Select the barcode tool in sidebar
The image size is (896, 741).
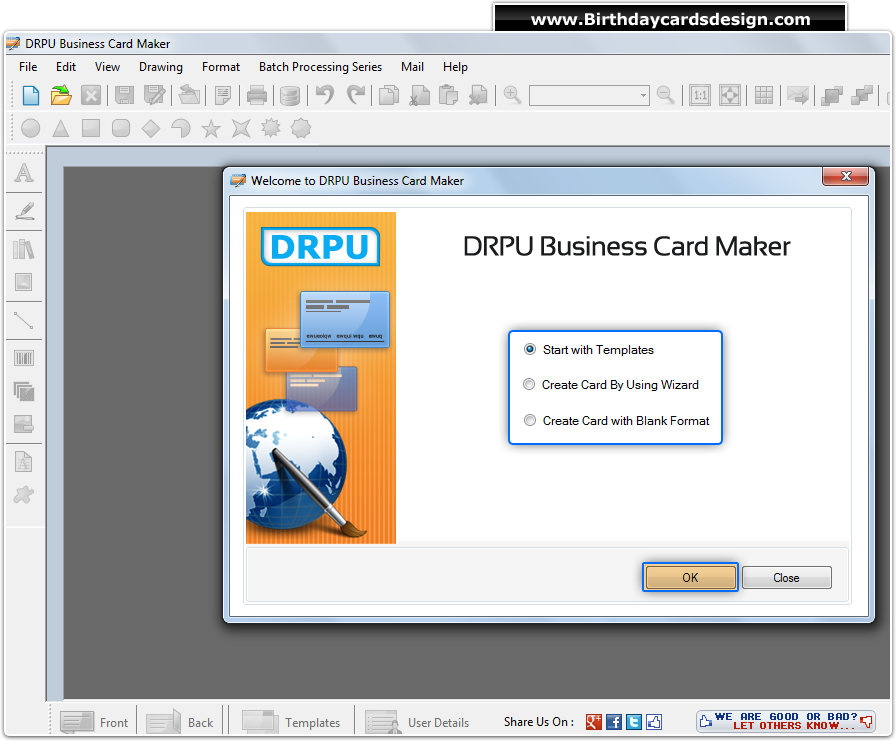point(24,359)
